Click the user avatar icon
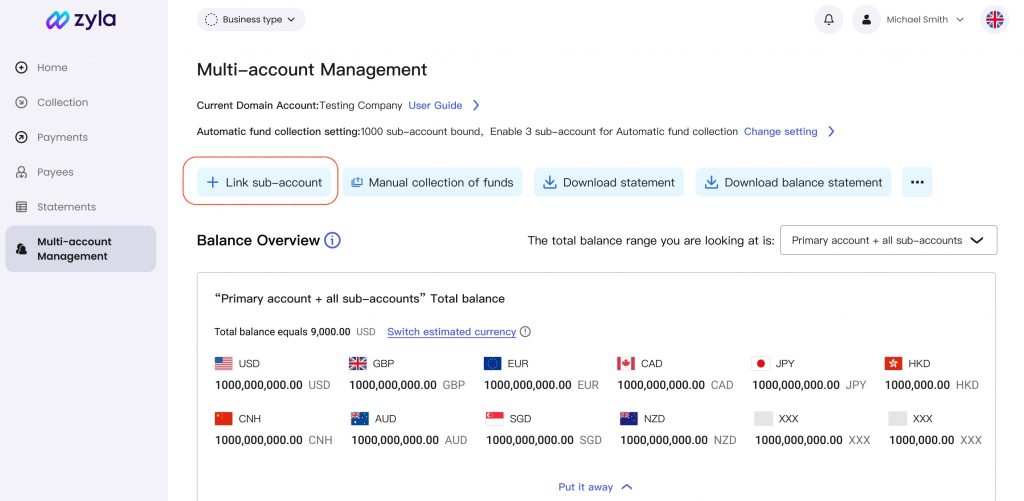Viewport: 1024px width, 501px height. 866,20
